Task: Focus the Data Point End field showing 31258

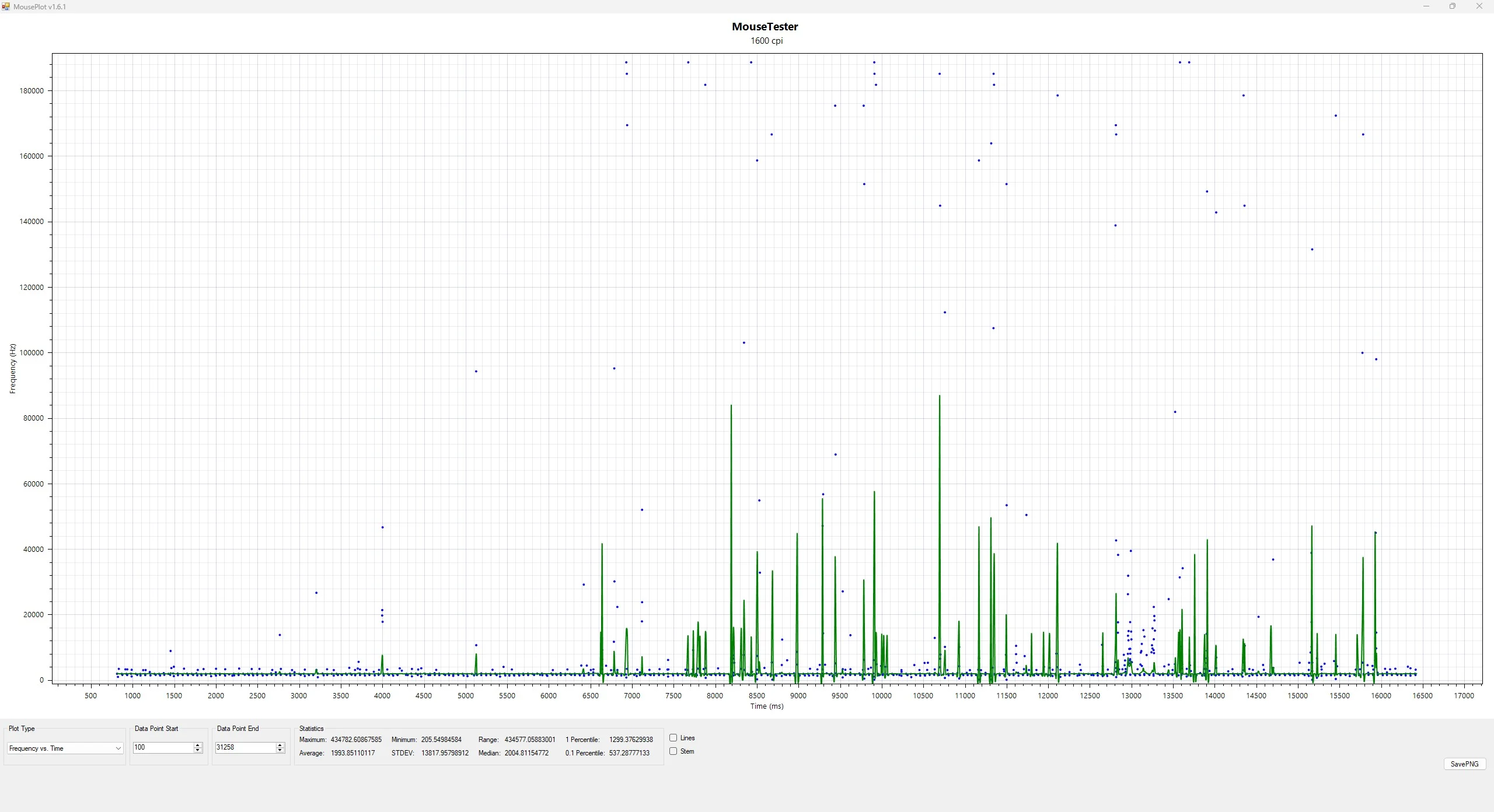Action: coord(245,747)
